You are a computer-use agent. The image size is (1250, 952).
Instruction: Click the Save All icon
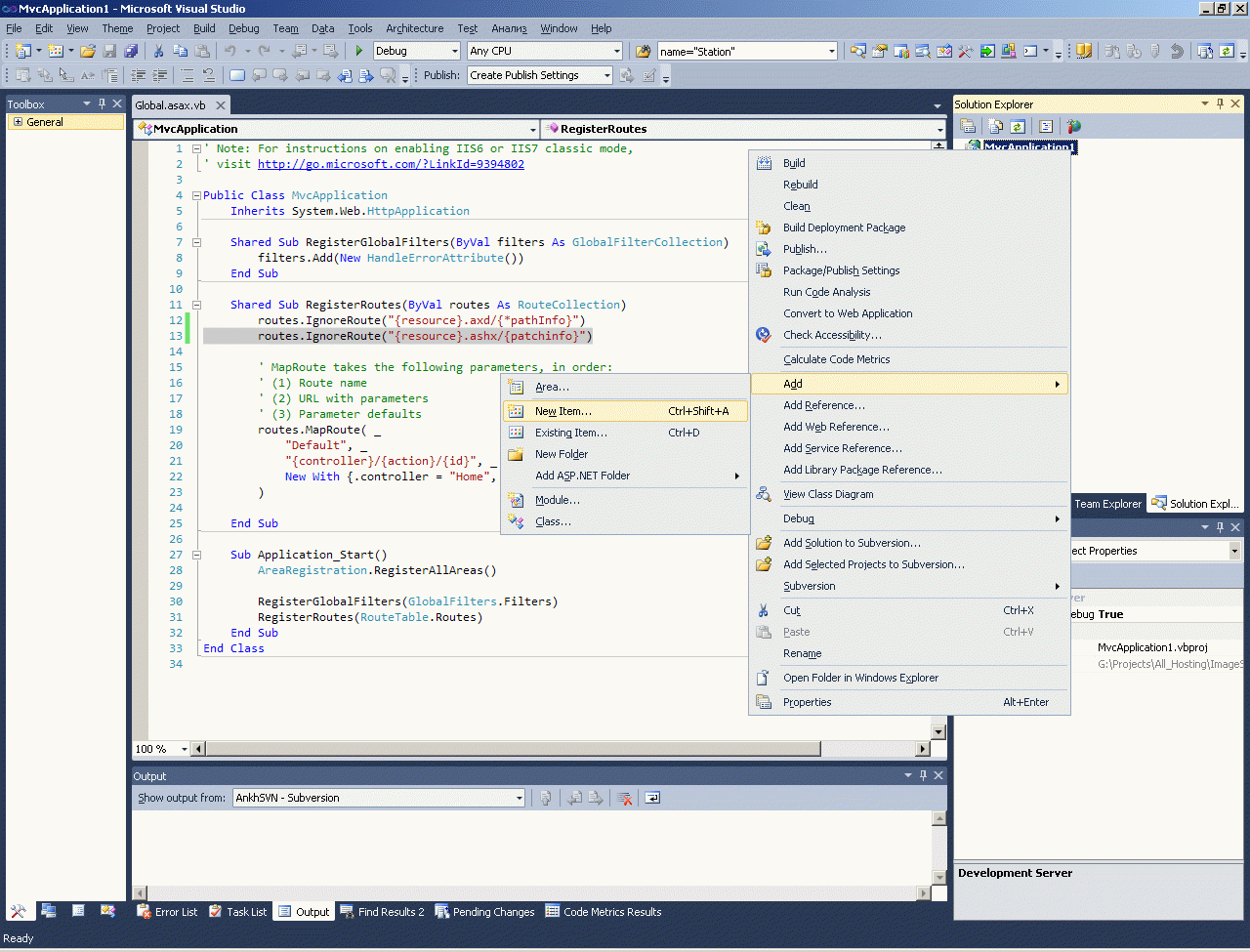[x=131, y=51]
